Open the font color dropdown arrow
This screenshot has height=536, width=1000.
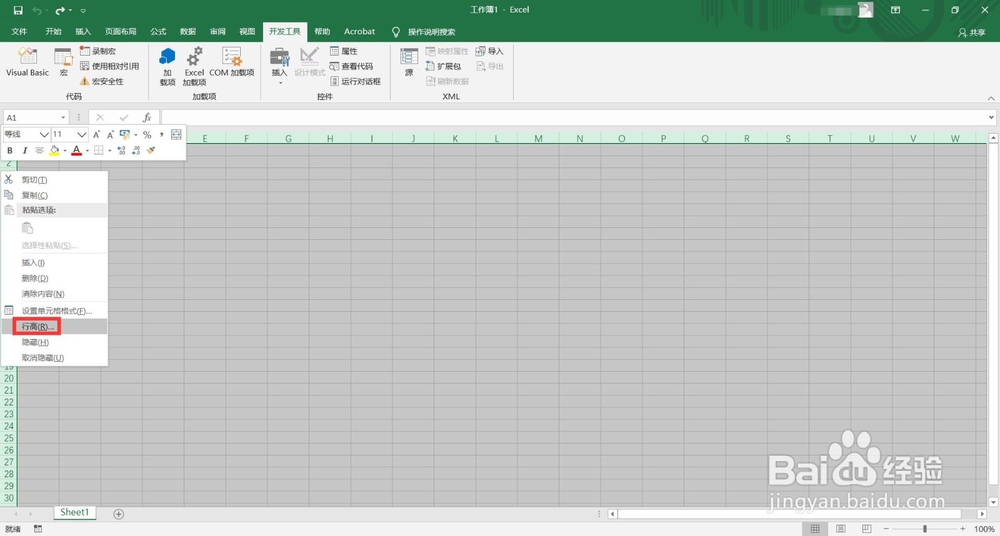(x=87, y=151)
